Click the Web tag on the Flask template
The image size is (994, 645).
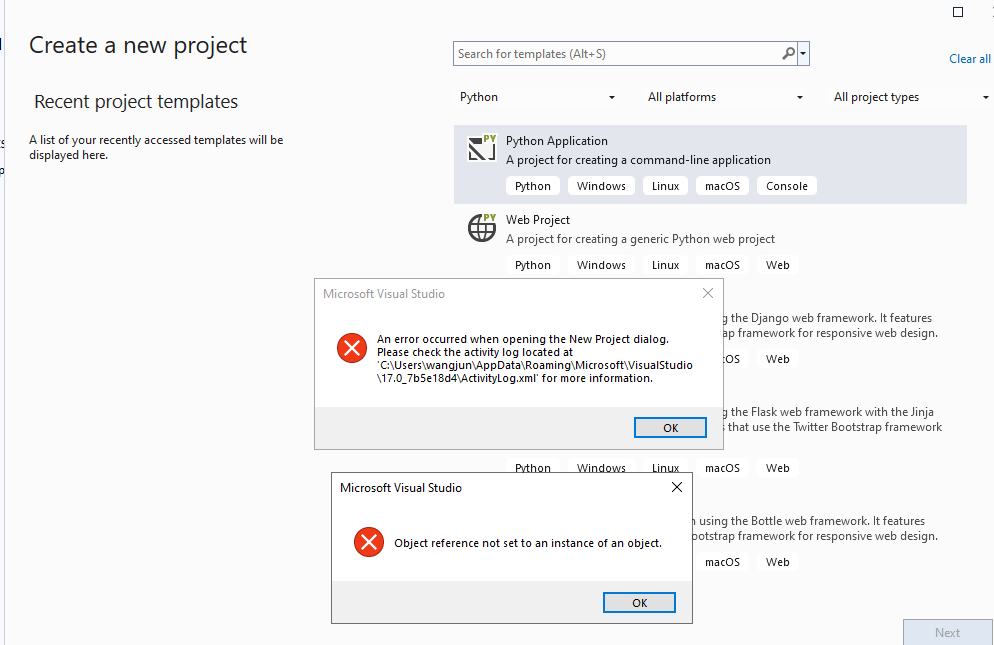(x=777, y=468)
